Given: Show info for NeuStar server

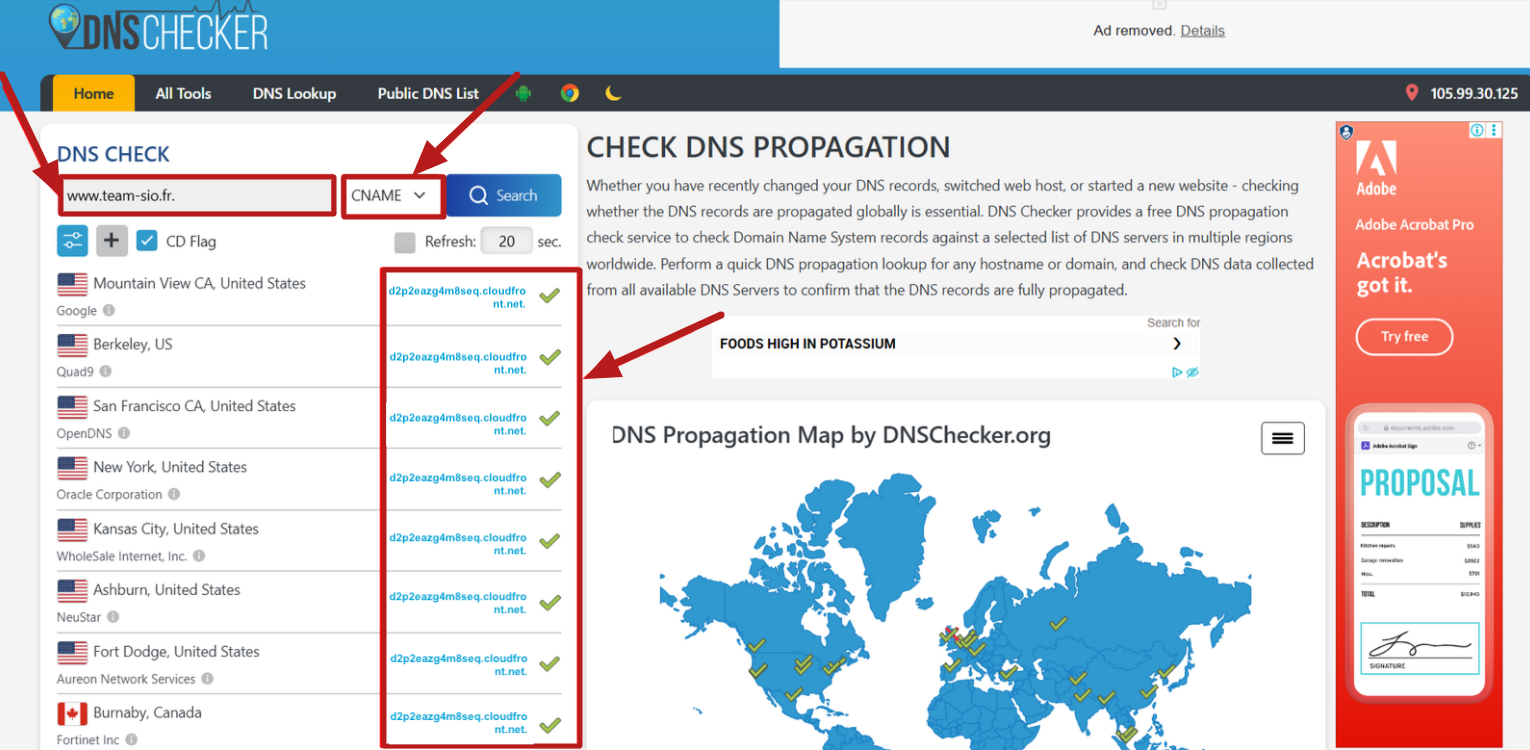Looking at the screenshot, I should click(x=113, y=617).
